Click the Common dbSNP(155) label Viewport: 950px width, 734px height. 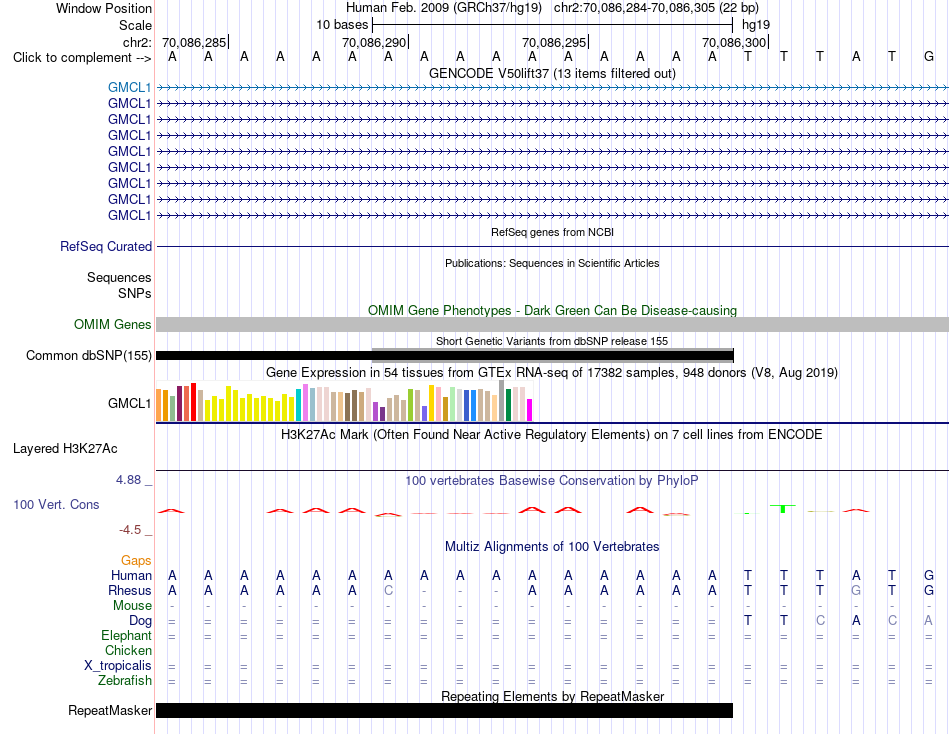(x=88, y=356)
